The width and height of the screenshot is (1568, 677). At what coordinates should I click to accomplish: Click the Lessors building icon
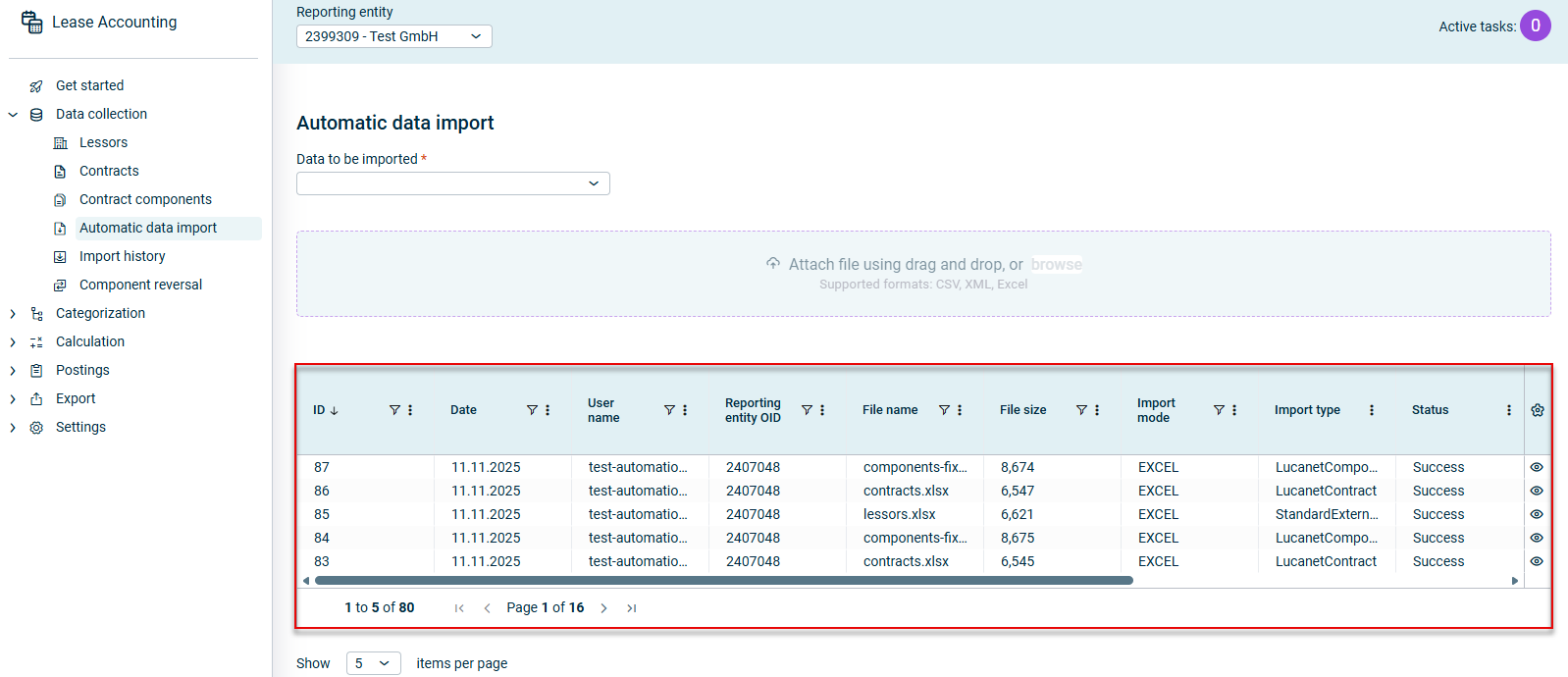(x=60, y=143)
